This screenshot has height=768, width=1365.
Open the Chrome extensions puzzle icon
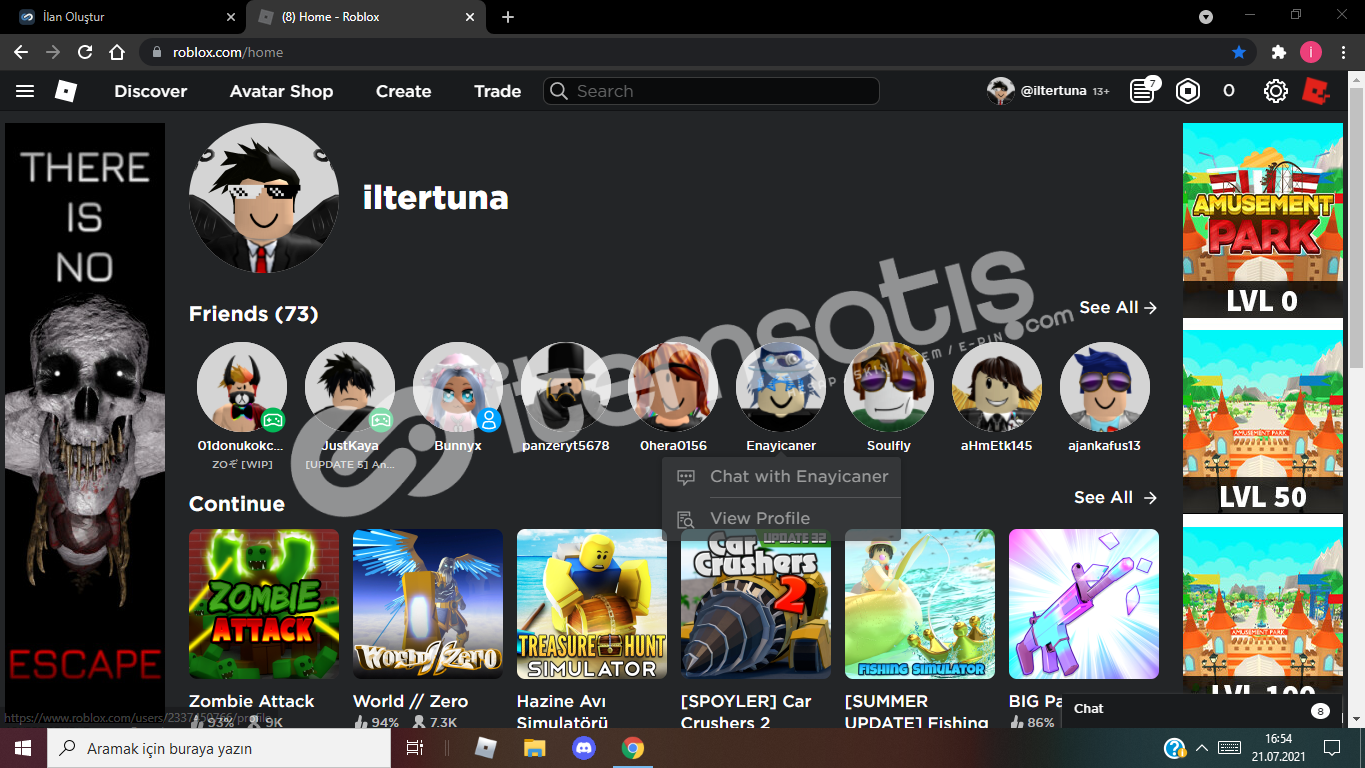click(x=1278, y=52)
